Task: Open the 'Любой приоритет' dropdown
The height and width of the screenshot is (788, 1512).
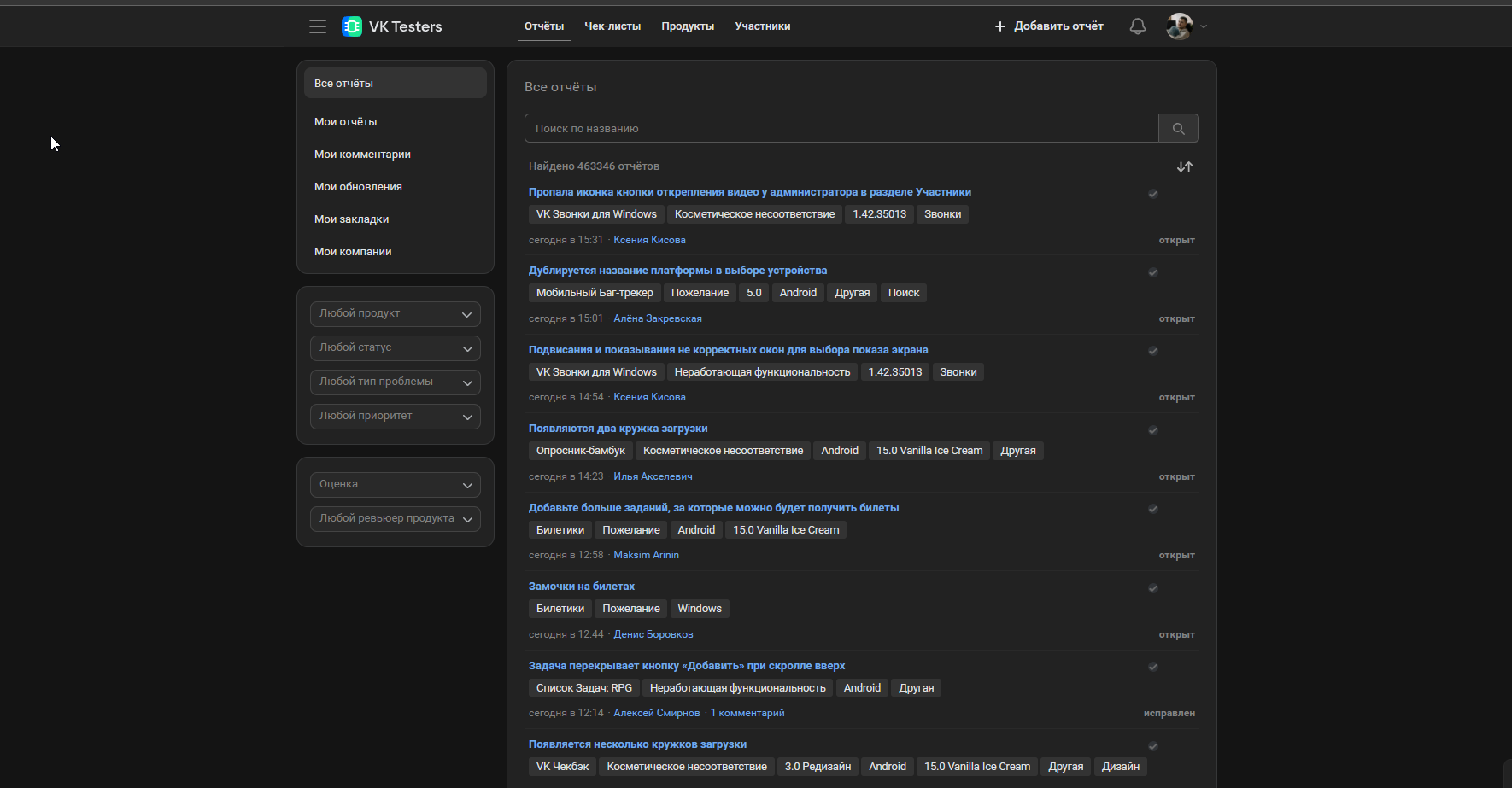Action: click(396, 417)
